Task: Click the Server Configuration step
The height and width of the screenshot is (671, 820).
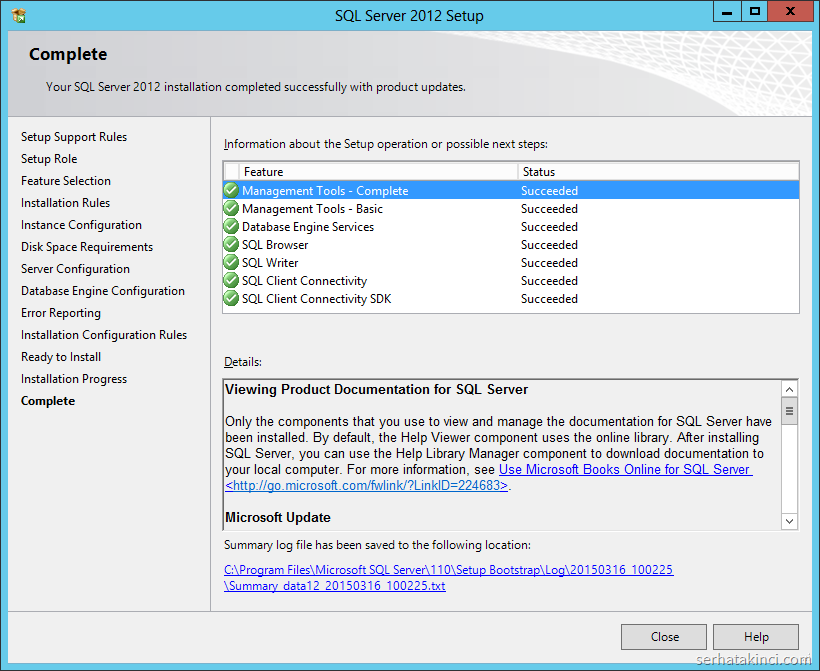Action: (75, 268)
